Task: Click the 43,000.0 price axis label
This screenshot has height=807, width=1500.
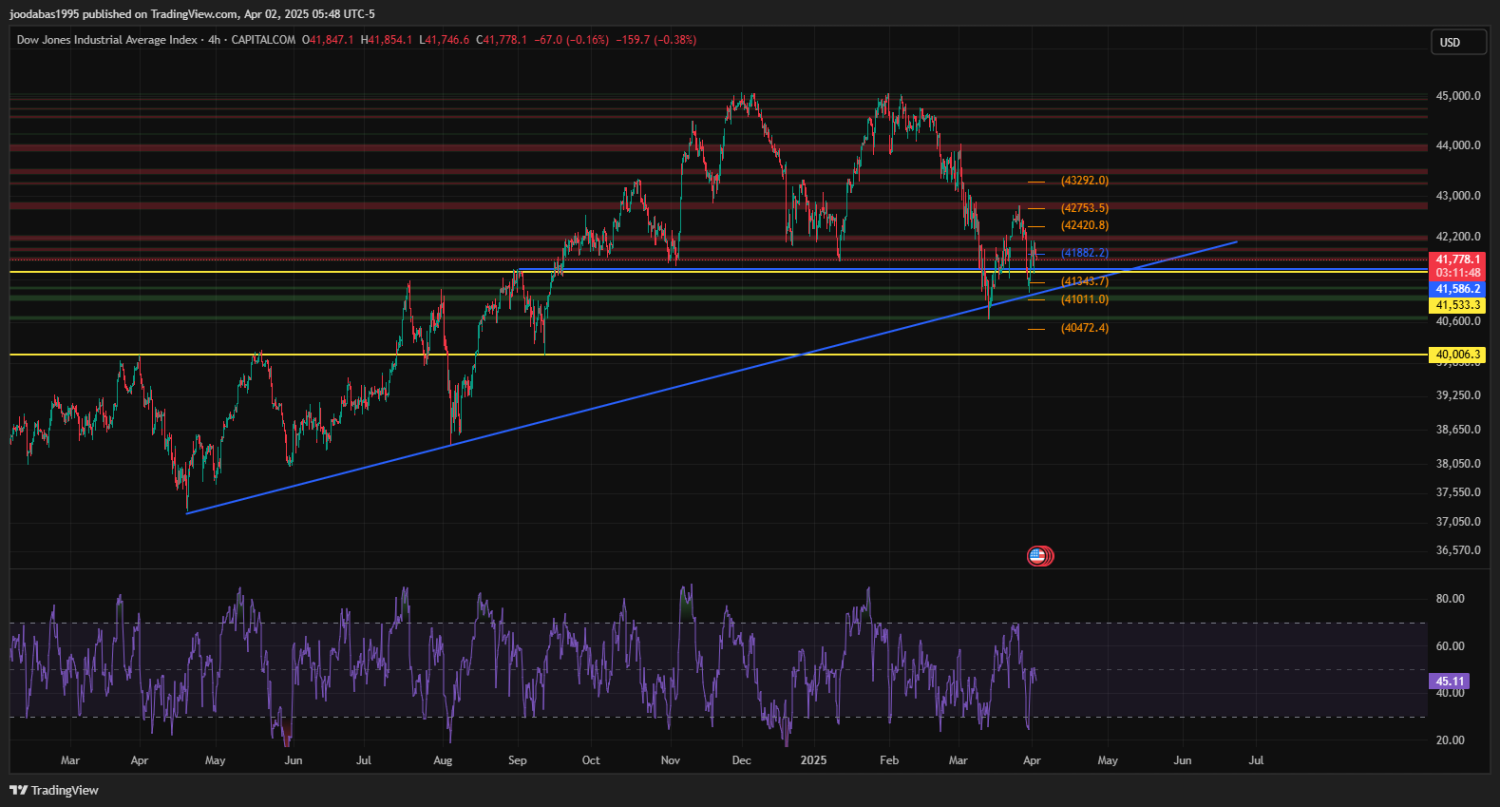Action: tap(1458, 195)
